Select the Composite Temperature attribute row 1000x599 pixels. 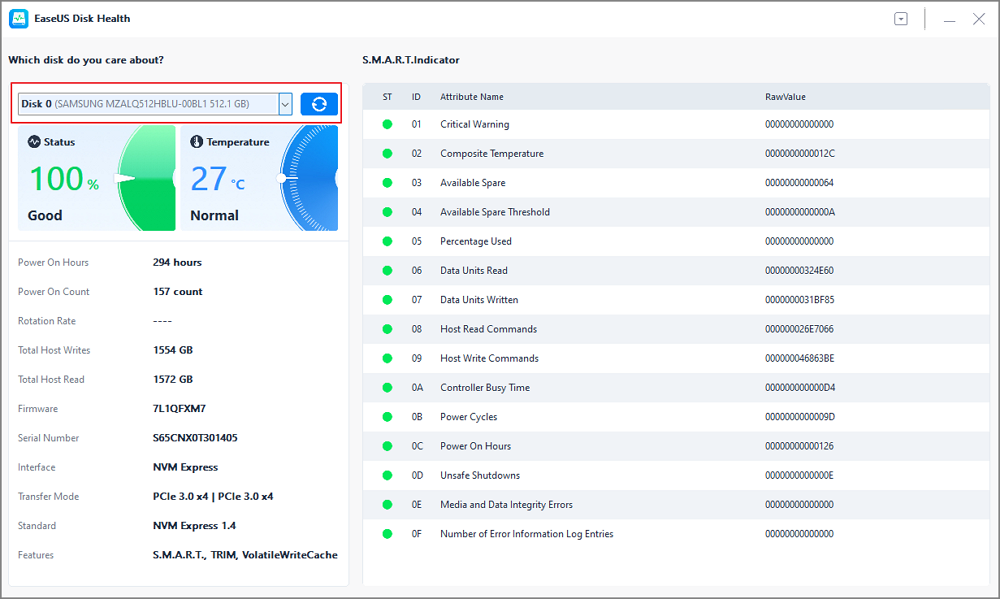pos(600,154)
